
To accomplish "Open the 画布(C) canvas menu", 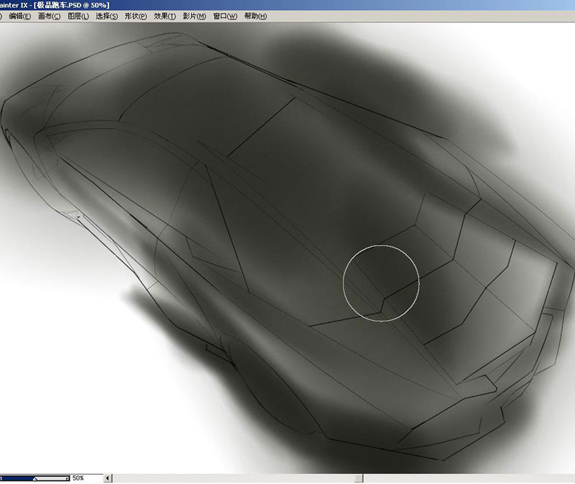I will tap(49, 16).
